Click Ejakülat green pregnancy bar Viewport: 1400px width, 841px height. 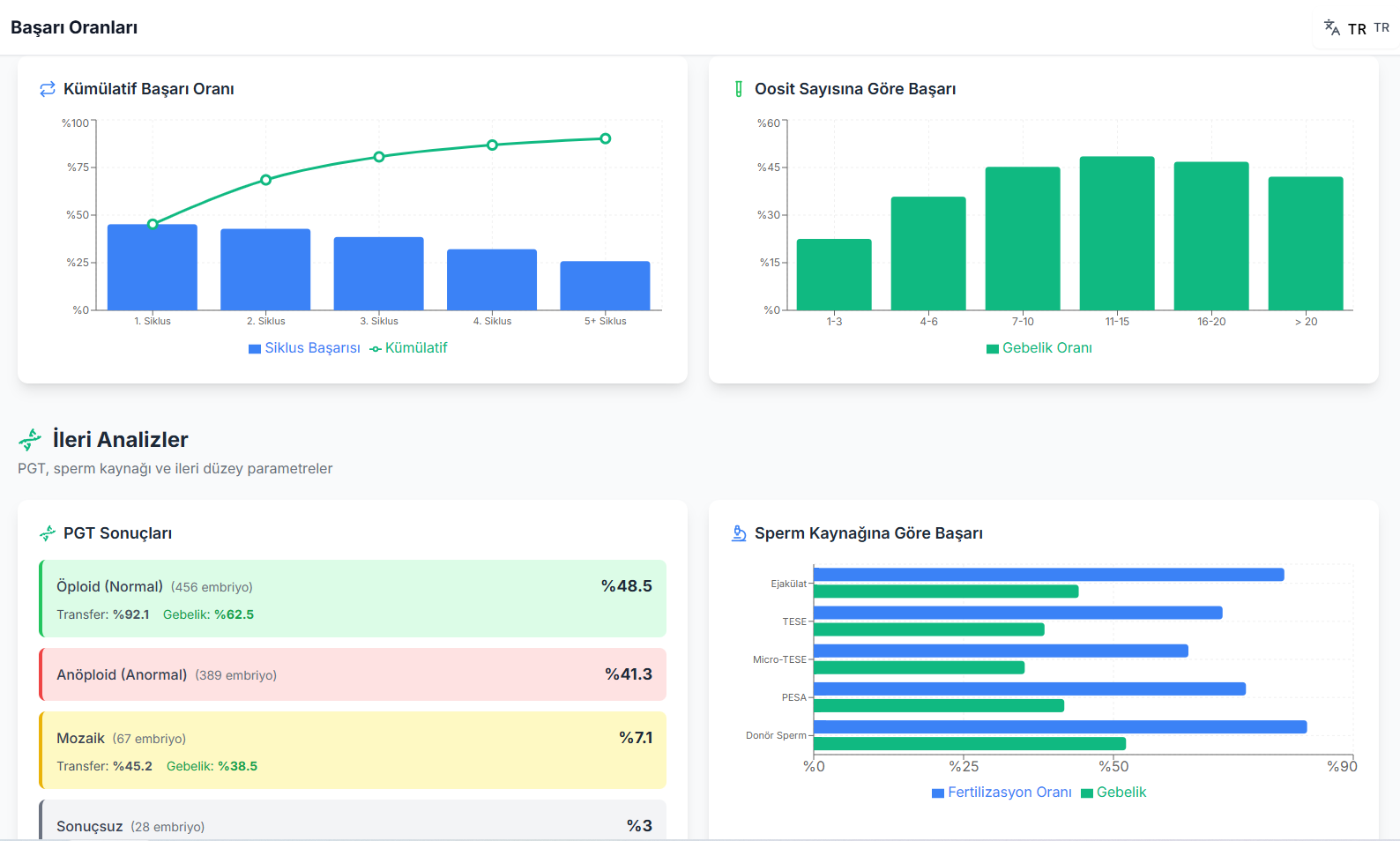(946, 592)
